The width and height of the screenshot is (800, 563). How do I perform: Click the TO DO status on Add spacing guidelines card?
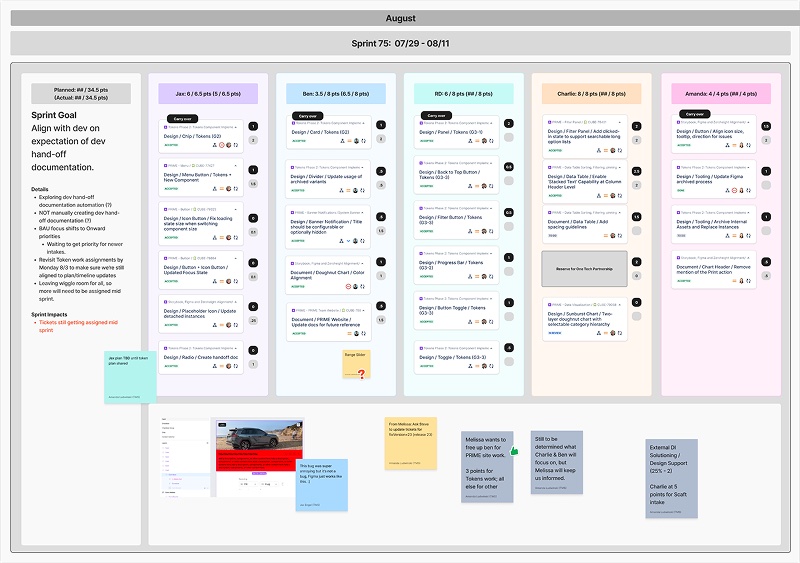[x=553, y=235]
